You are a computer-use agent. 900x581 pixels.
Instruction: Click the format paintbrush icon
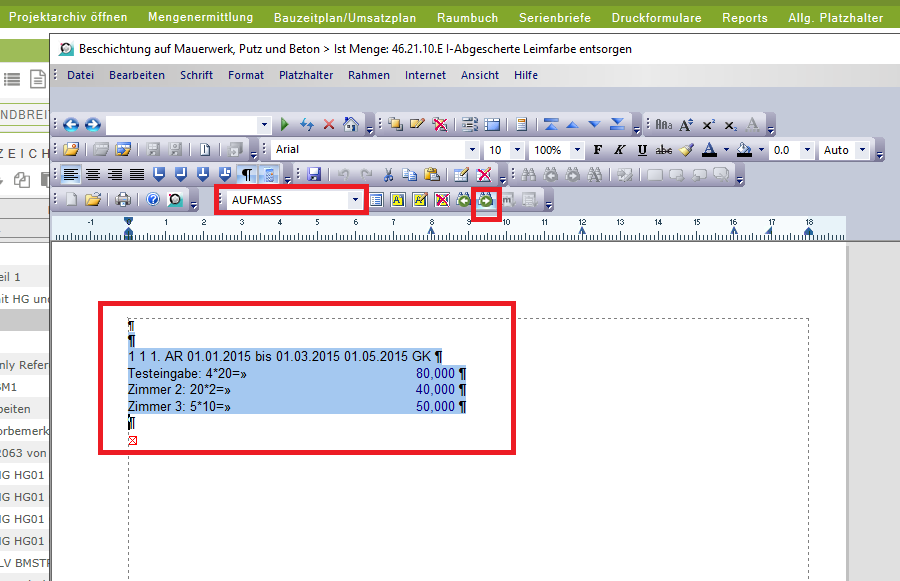click(x=686, y=150)
